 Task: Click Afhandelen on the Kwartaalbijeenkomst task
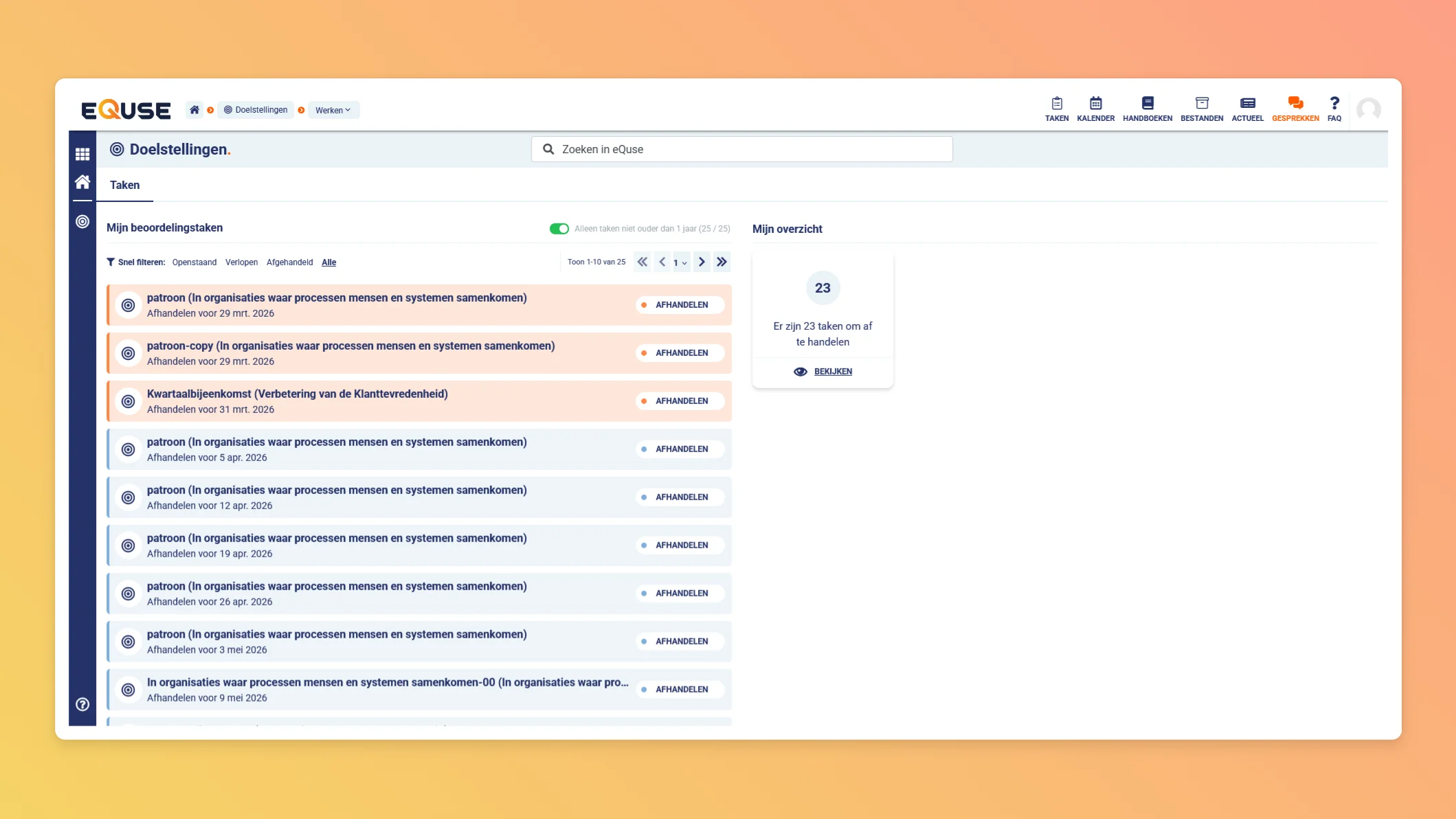point(680,401)
